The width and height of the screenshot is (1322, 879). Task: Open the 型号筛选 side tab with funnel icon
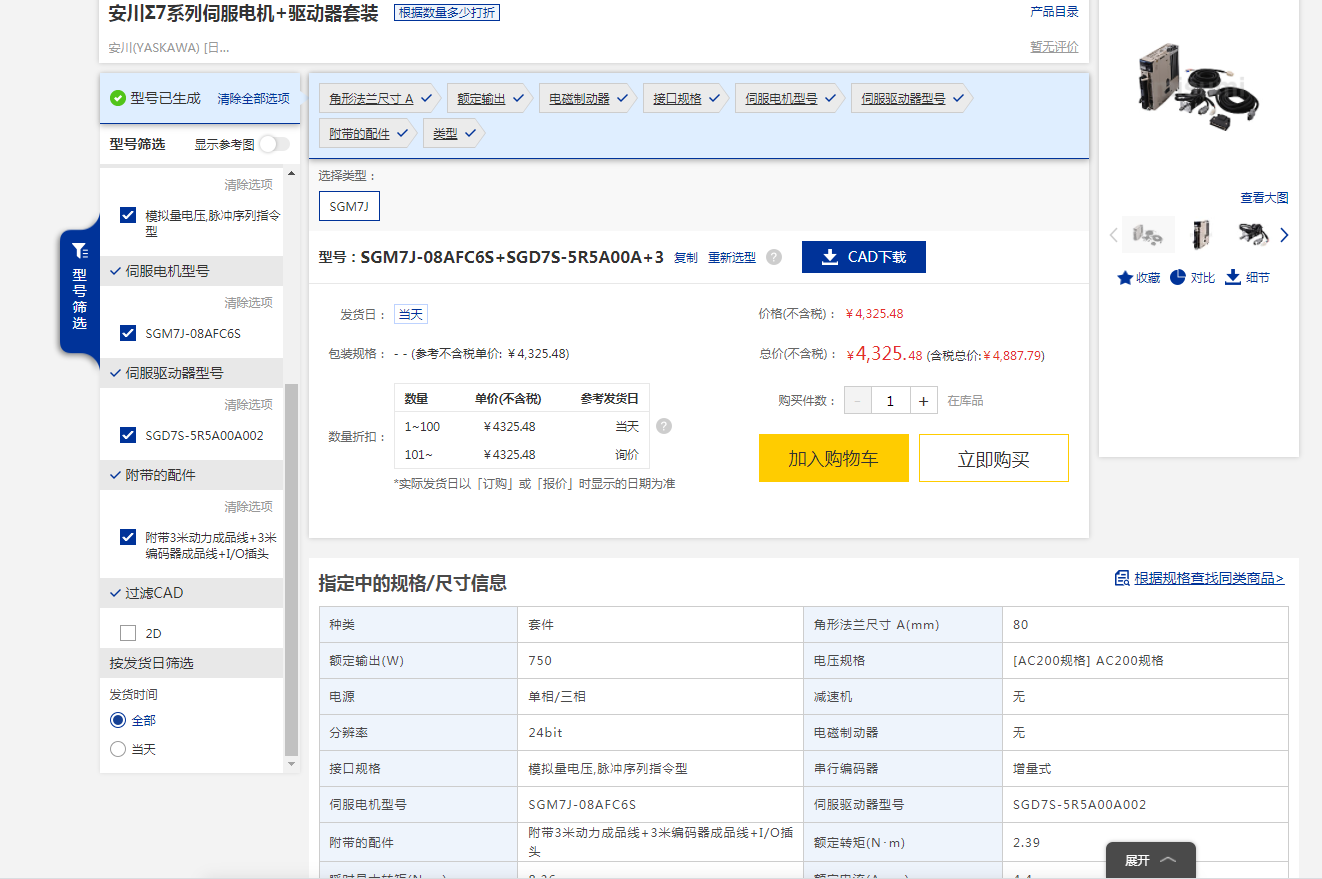80,292
